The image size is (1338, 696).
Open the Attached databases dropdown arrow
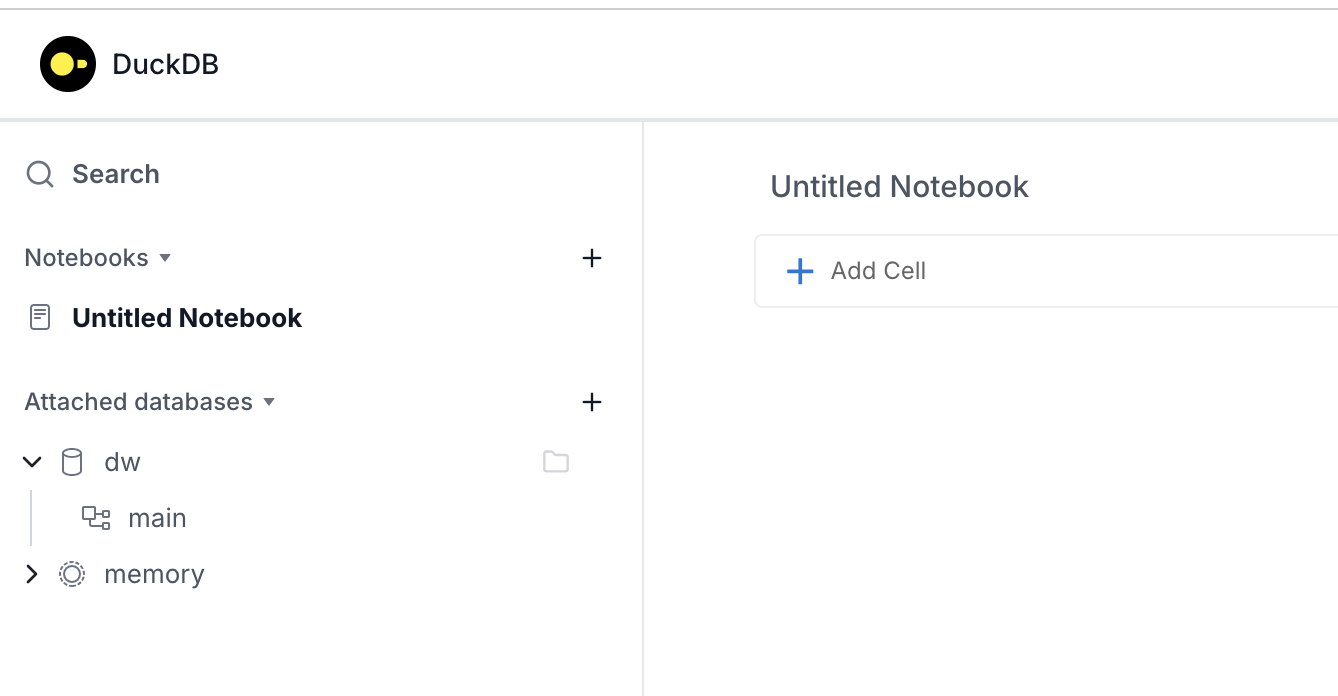pyautogui.click(x=268, y=402)
